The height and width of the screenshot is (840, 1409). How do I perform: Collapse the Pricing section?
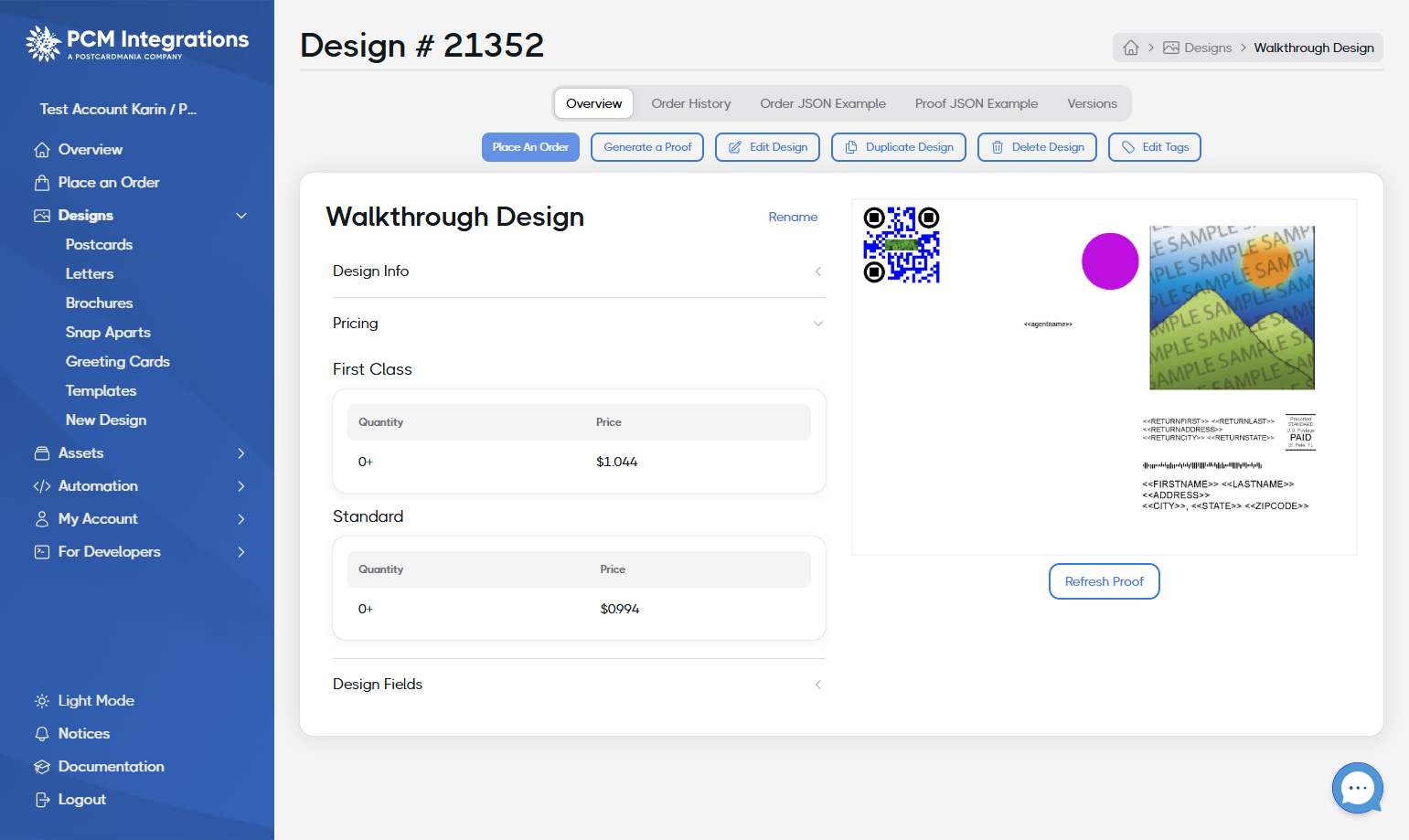coord(579,324)
